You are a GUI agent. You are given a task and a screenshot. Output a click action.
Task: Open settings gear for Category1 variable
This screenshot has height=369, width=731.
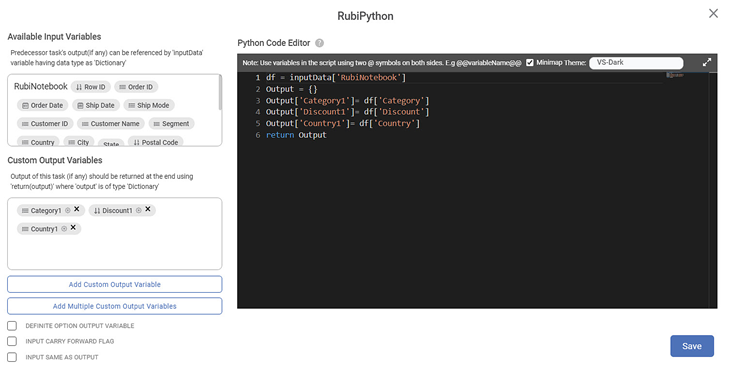pos(68,211)
